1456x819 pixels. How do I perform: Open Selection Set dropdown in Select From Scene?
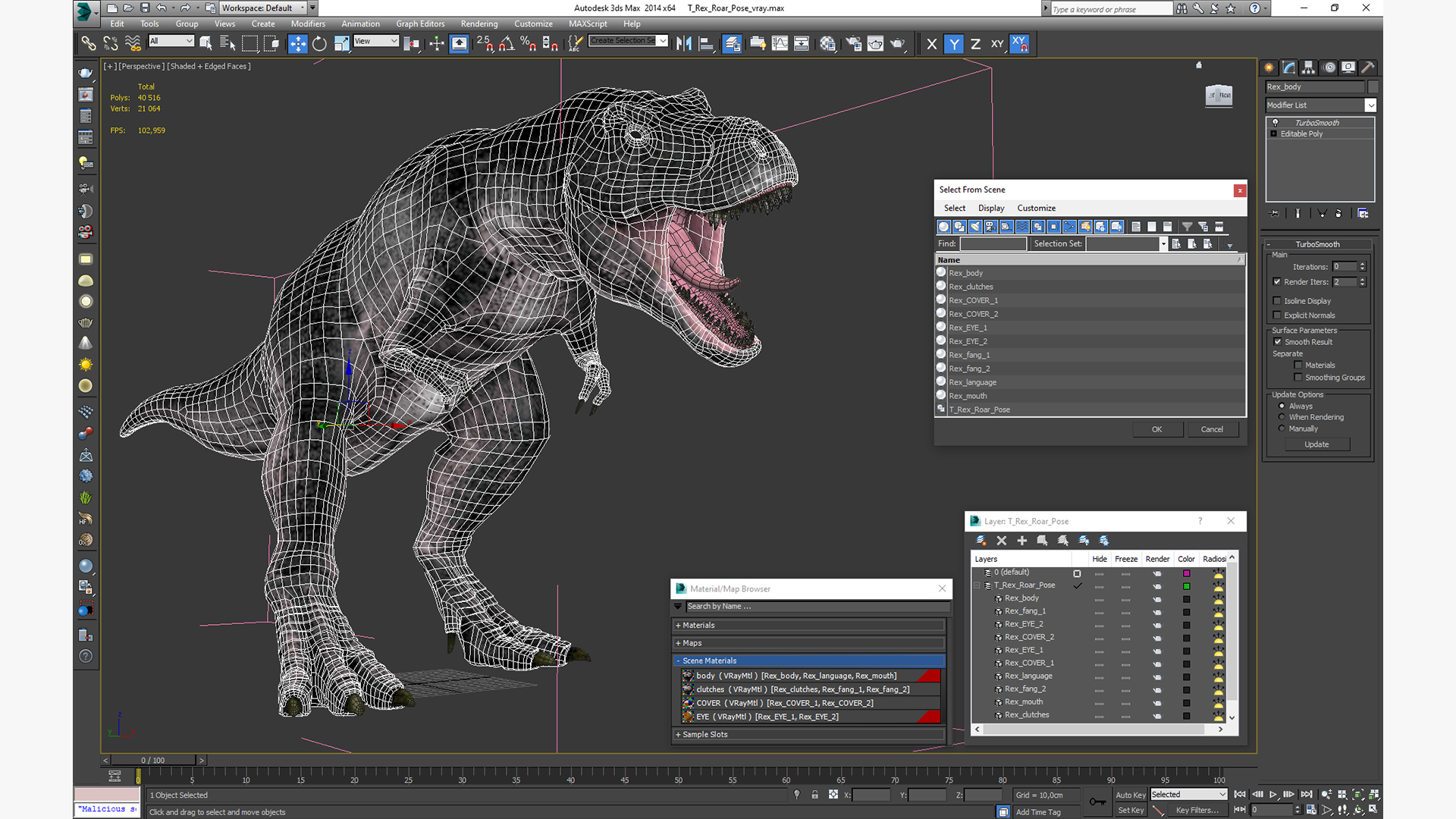(1163, 244)
